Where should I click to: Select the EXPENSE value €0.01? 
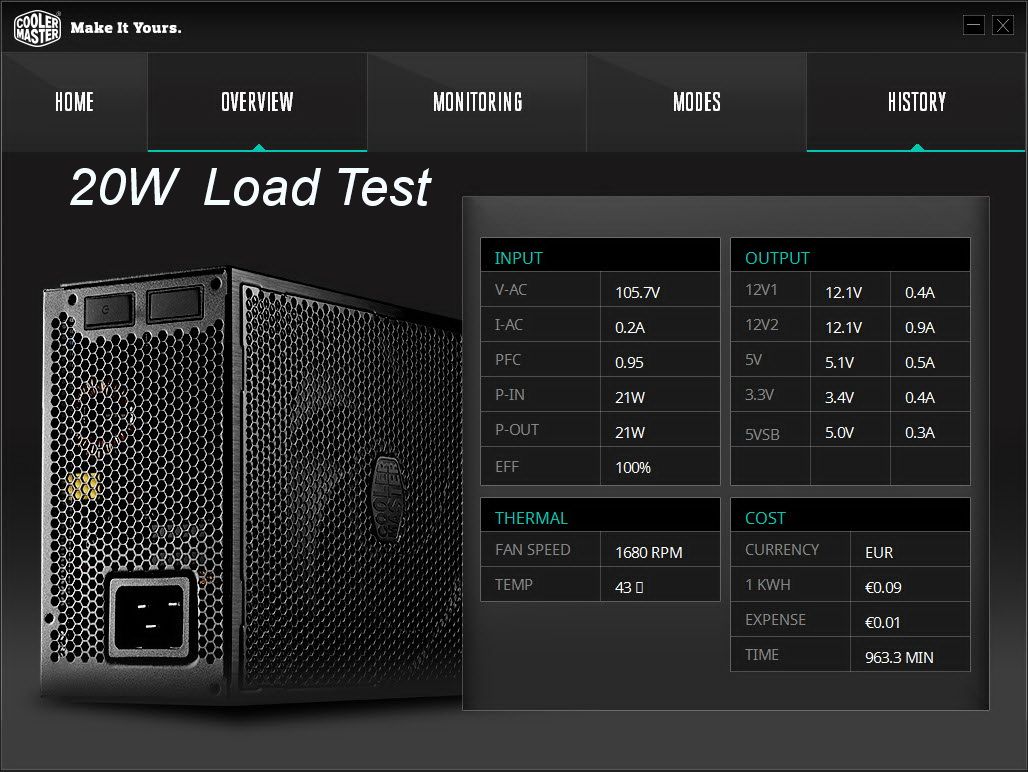(882, 623)
